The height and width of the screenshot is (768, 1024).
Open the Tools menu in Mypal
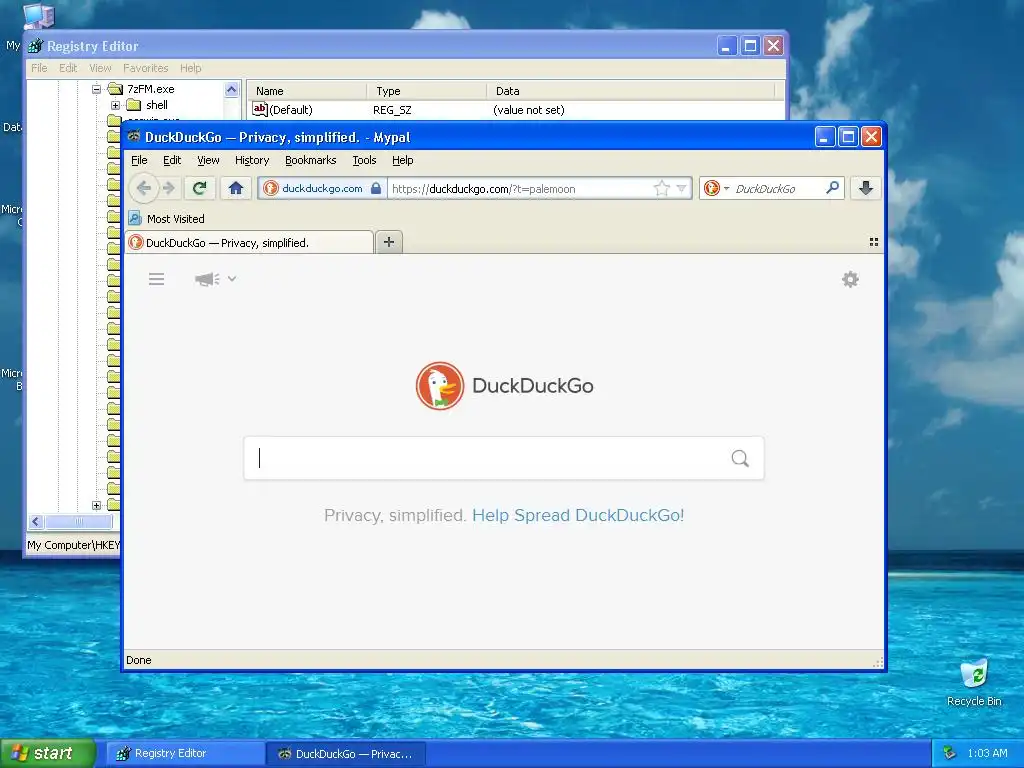point(364,160)
